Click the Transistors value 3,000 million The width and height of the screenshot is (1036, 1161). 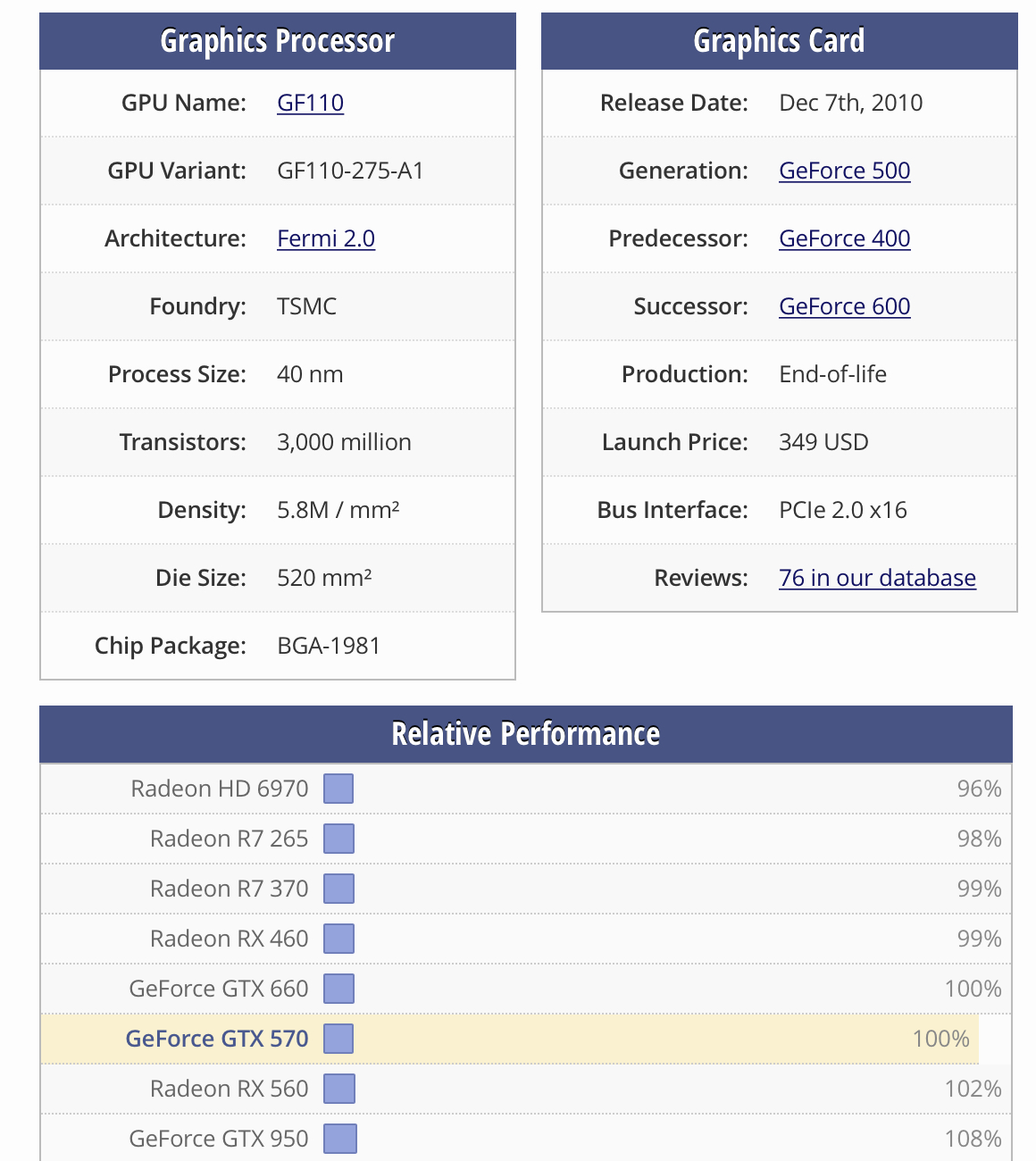point(344,442)
